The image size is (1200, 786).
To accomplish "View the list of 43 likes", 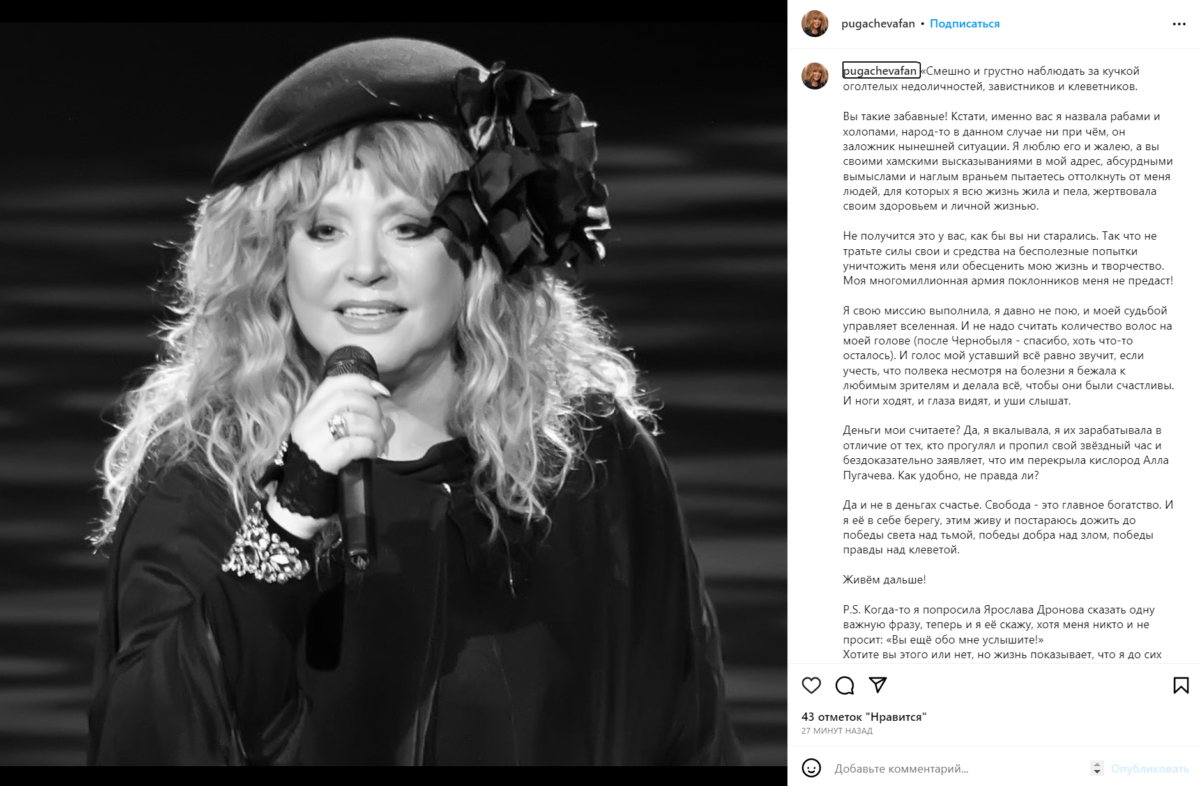I will point(864,717).
